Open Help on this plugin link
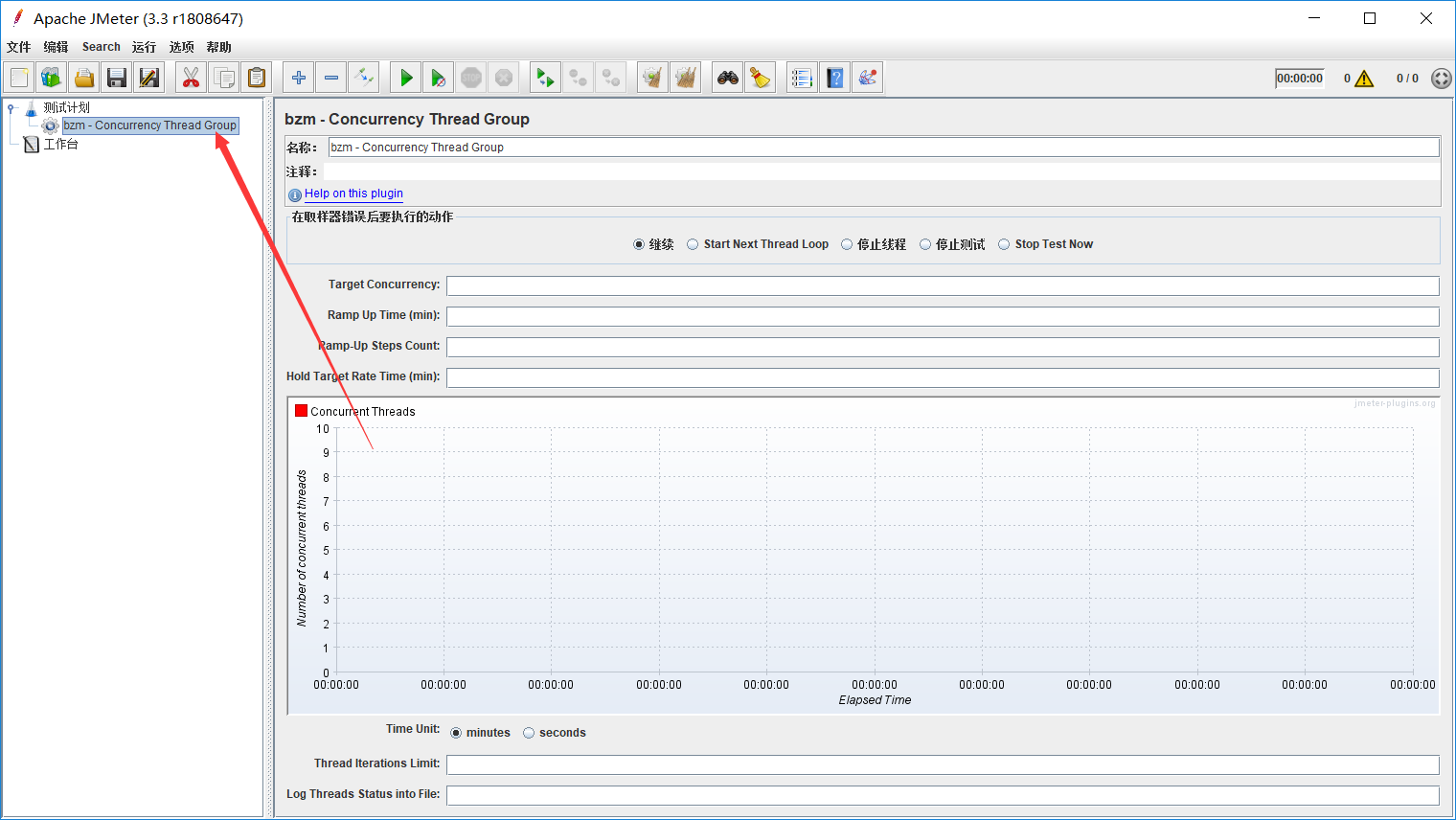The height and width of the screenshot is (820, 1456). [x=353, y=194]
